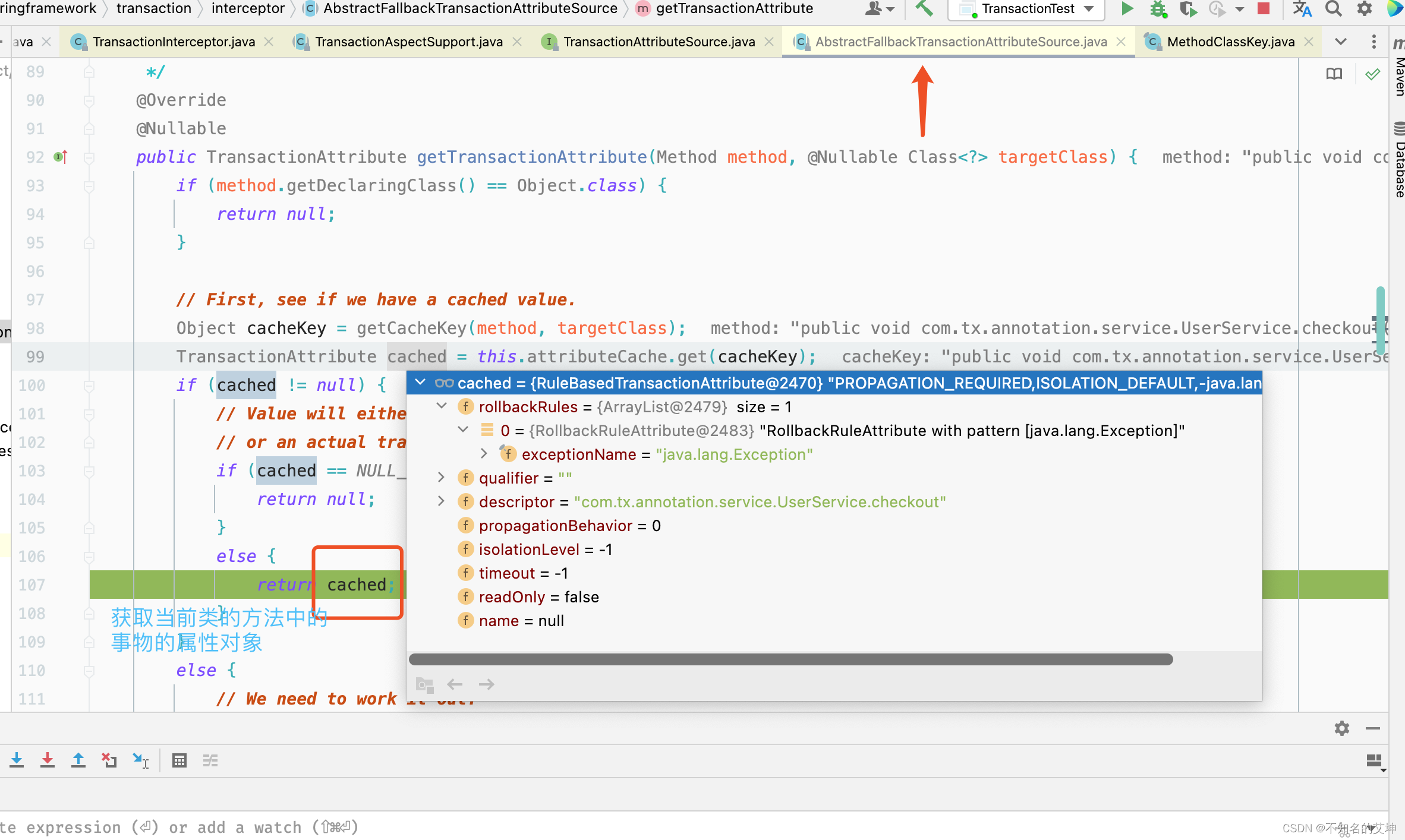Click the back arrow in the value popup

coord(455,684)
